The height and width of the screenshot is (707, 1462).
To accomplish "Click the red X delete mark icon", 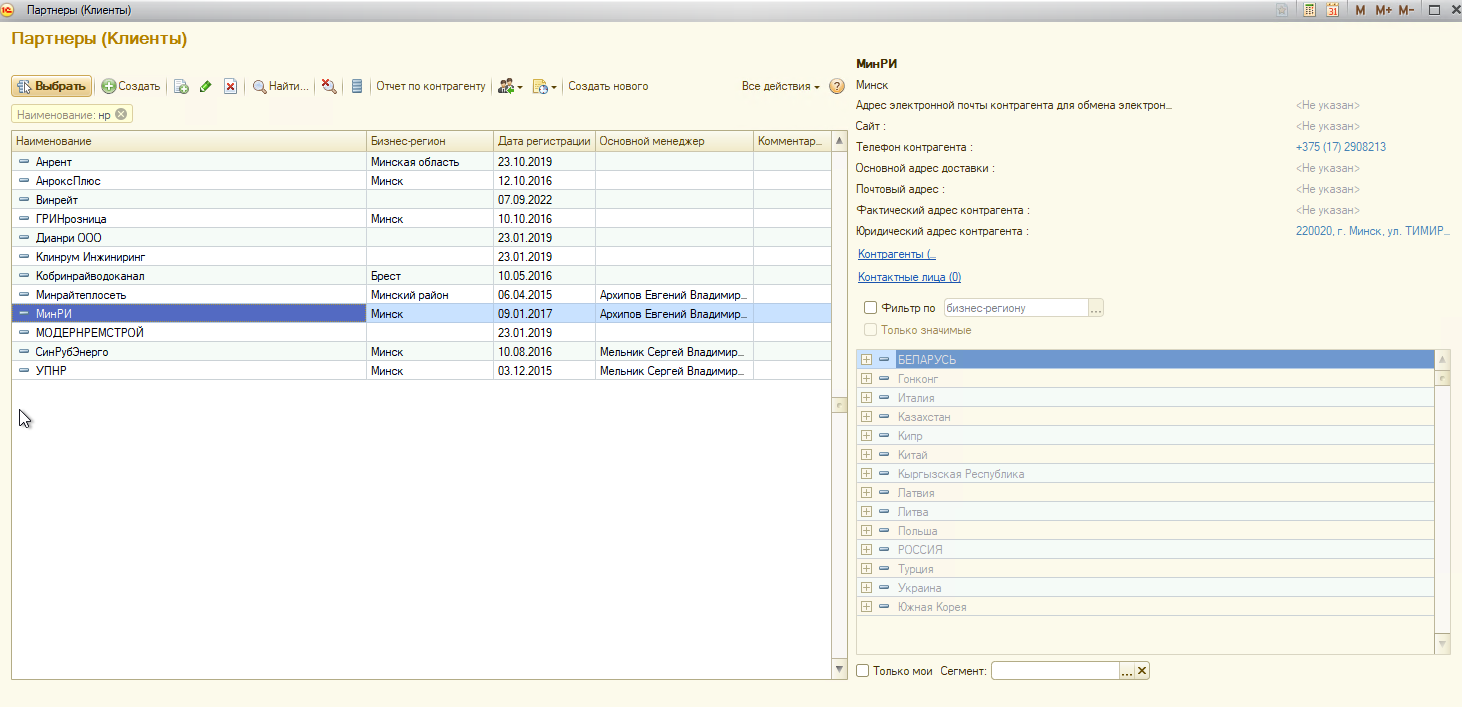I will point(230,87).
